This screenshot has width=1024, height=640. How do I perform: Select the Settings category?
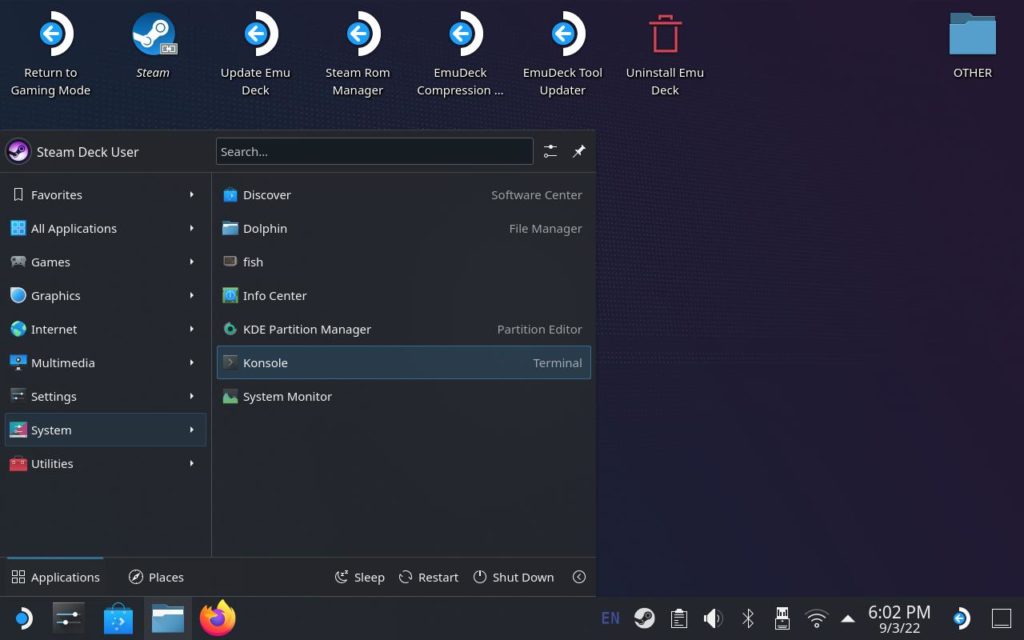click(105, 396)
